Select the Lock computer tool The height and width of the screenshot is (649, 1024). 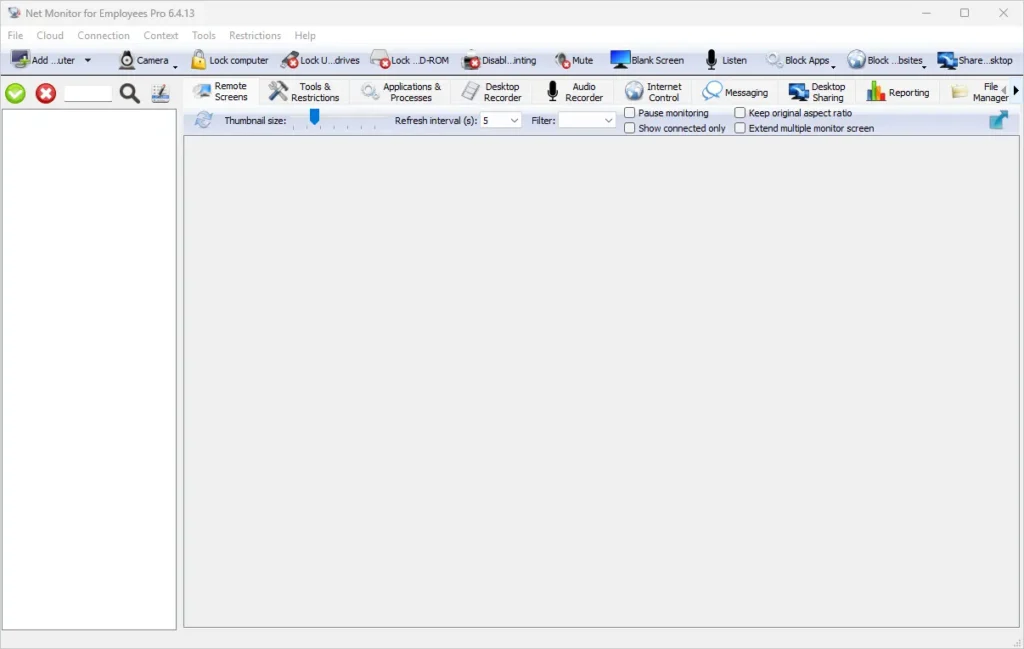(230, 59)
